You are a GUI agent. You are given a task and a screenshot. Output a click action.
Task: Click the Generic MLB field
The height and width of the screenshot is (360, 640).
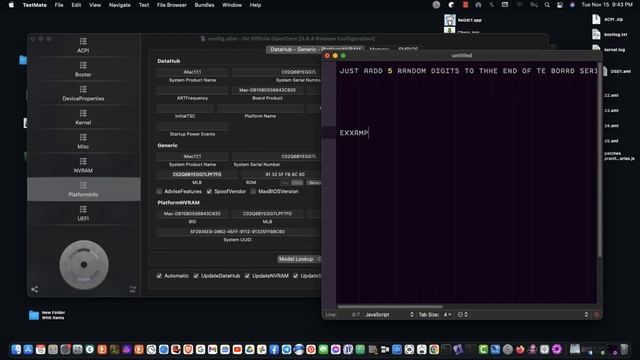[197, 174]
